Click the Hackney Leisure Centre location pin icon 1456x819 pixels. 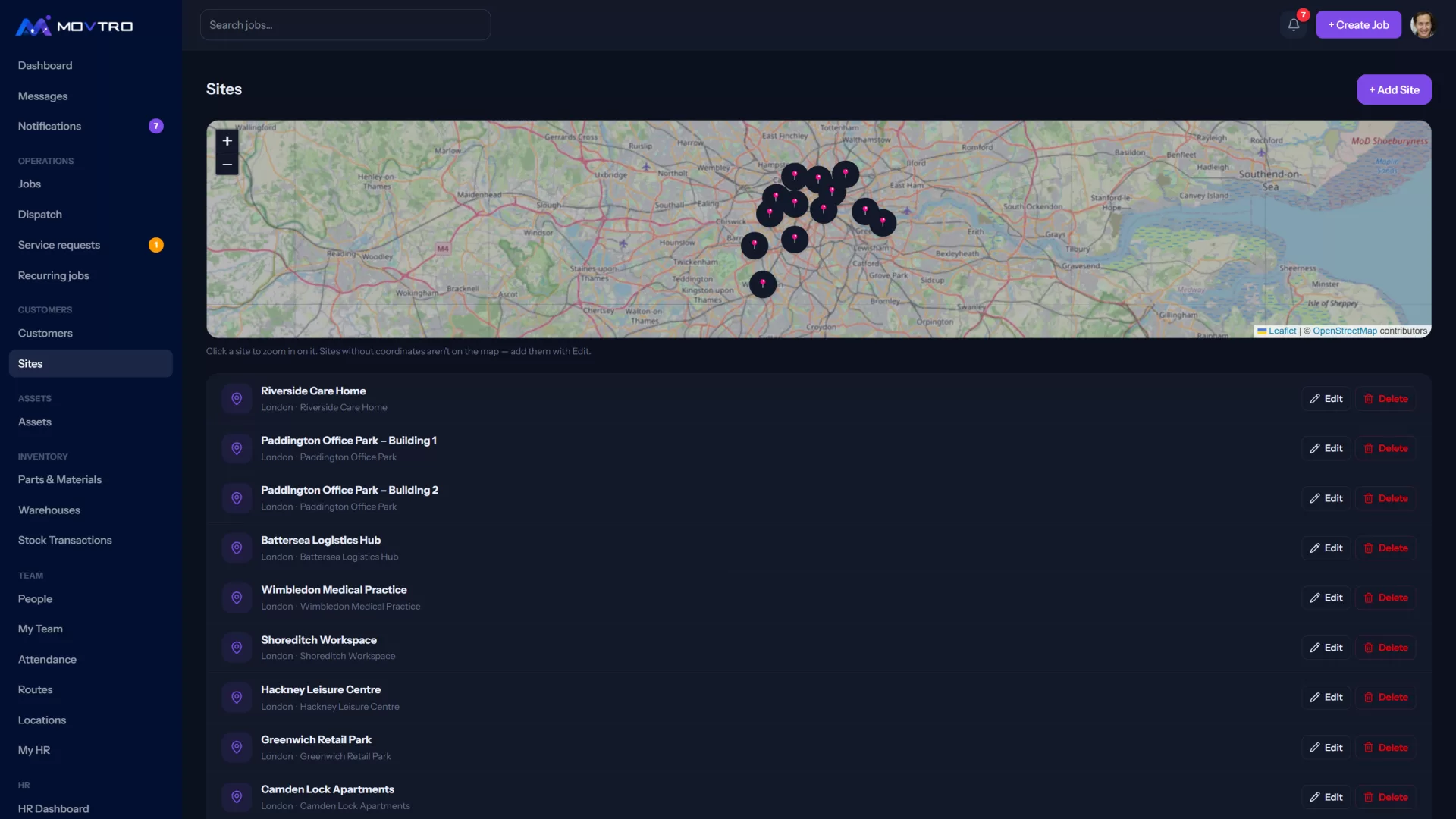click(237, 698)
